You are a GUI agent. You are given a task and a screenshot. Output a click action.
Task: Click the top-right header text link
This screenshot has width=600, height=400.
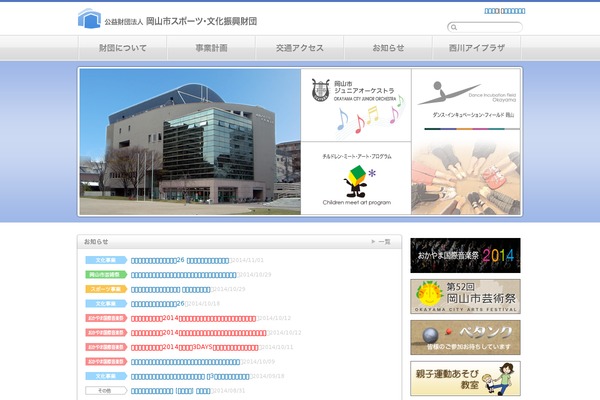[505, 11]
